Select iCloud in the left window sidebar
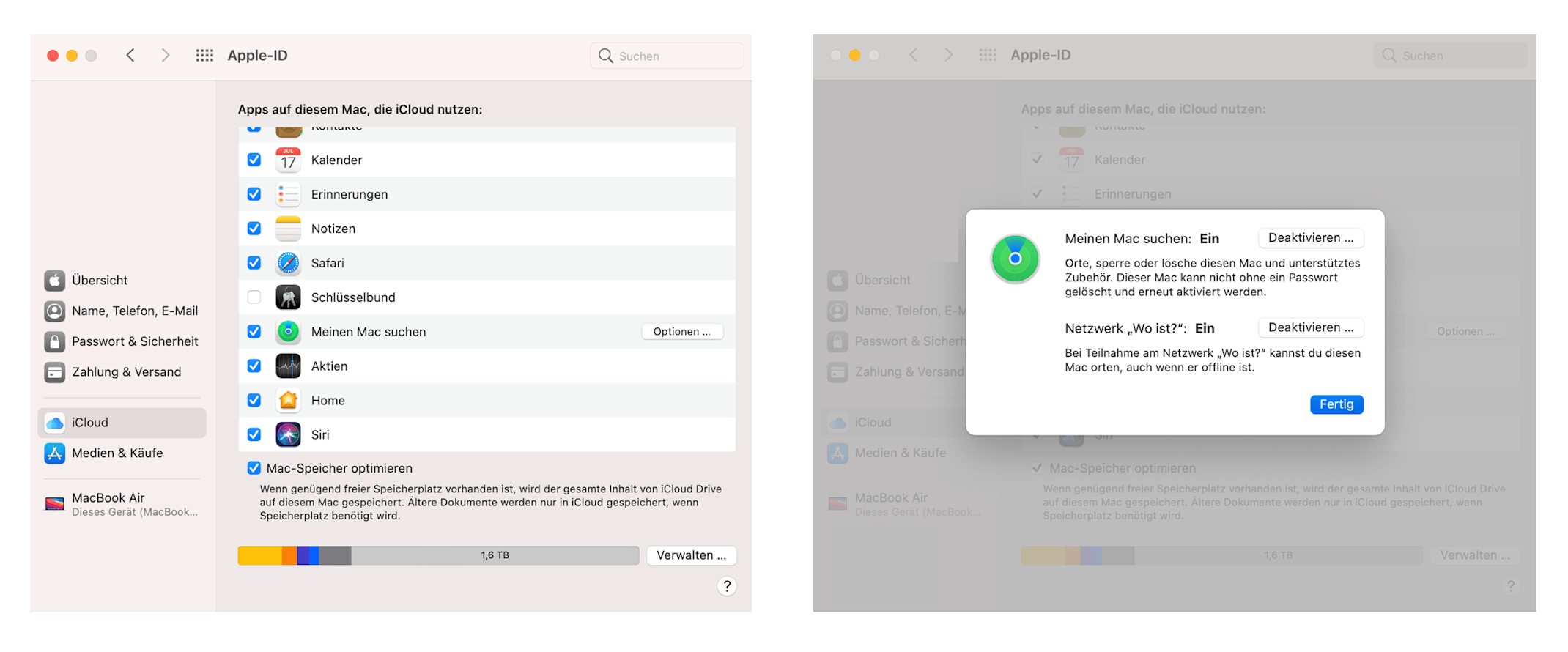The height and width of the screenshot is (652, 1568). (x=122, y=423)
